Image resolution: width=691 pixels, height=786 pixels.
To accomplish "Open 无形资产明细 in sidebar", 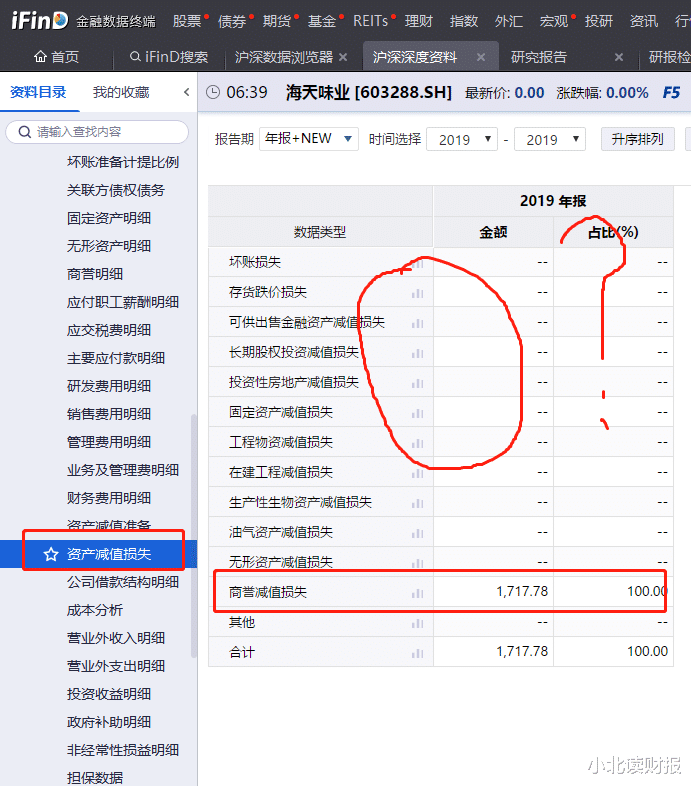I will pos(109,246).
